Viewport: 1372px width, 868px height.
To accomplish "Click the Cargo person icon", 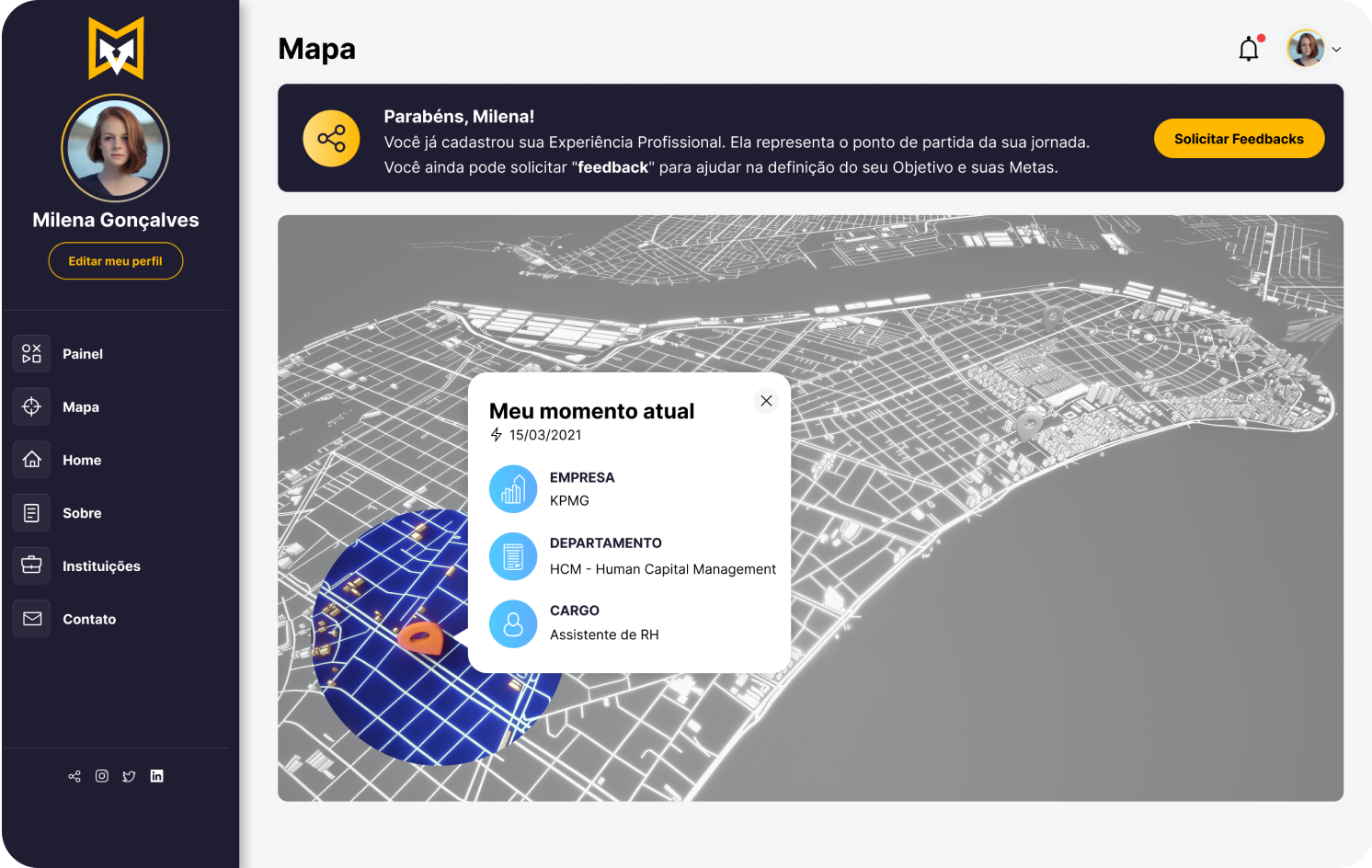I will click(x=513, y=624).
